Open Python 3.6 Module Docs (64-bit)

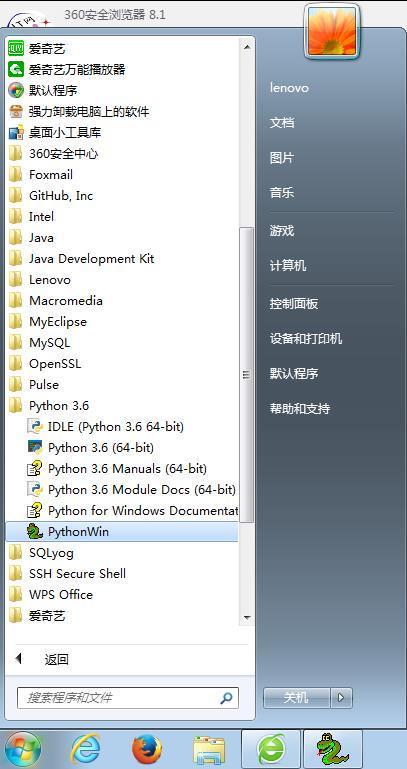tap(122, 489)
